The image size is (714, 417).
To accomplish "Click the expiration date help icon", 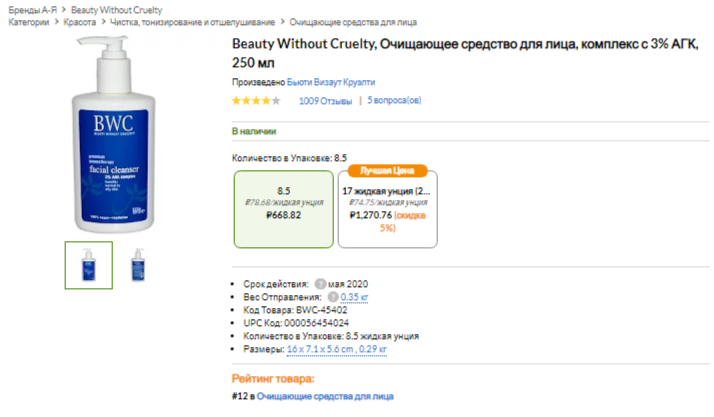I will coord(320,284).
